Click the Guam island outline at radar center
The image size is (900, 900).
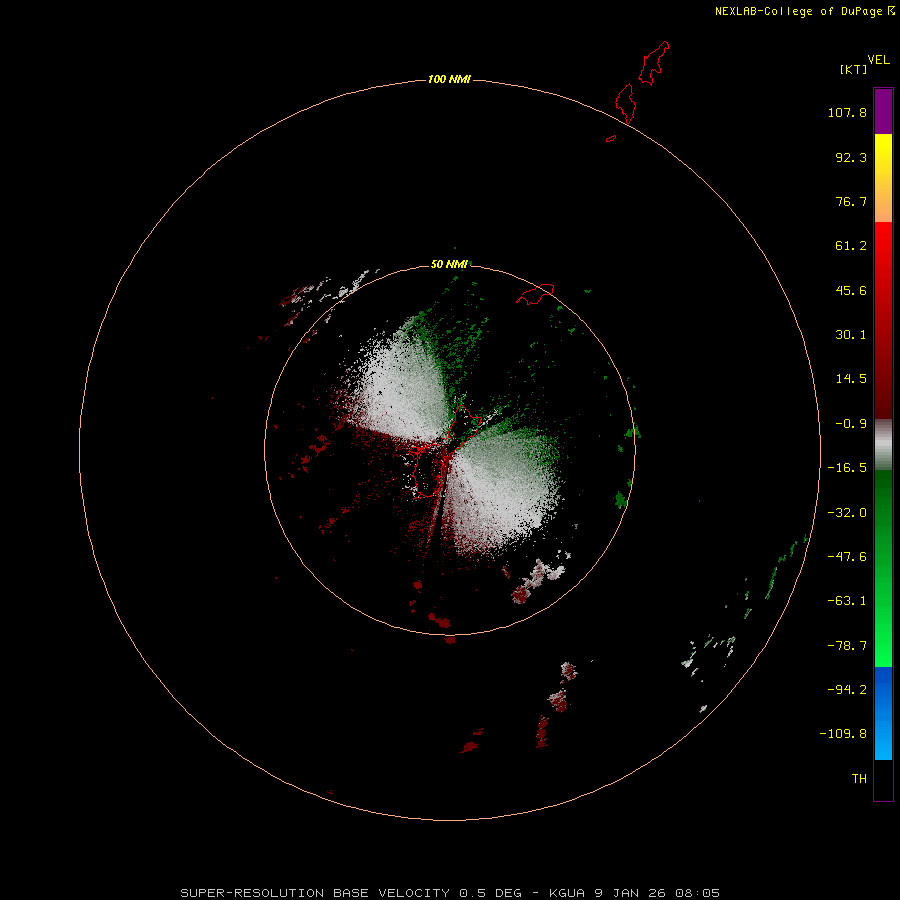click(445, 451)
